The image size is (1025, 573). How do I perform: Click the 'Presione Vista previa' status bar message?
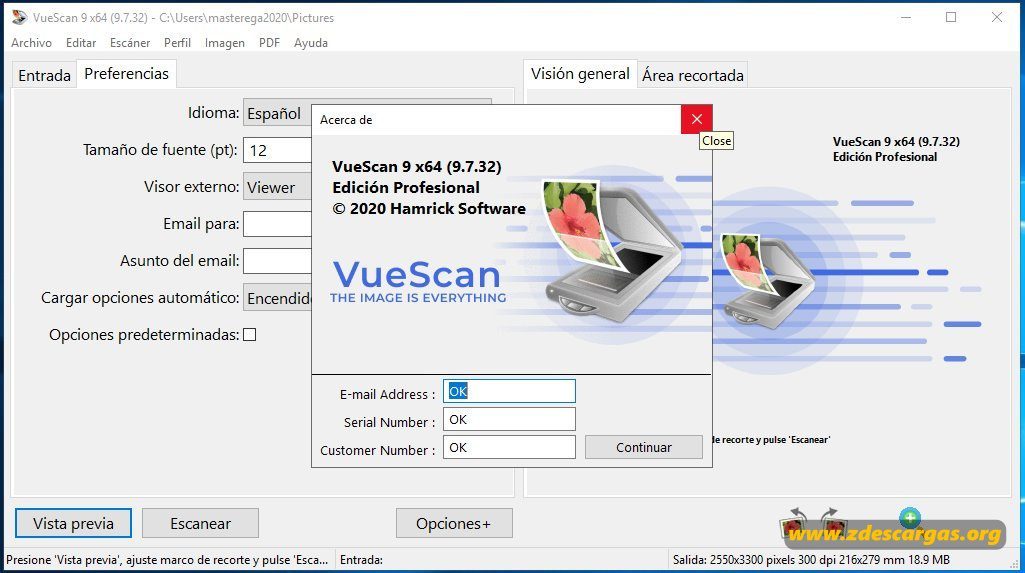pos(167,560)
